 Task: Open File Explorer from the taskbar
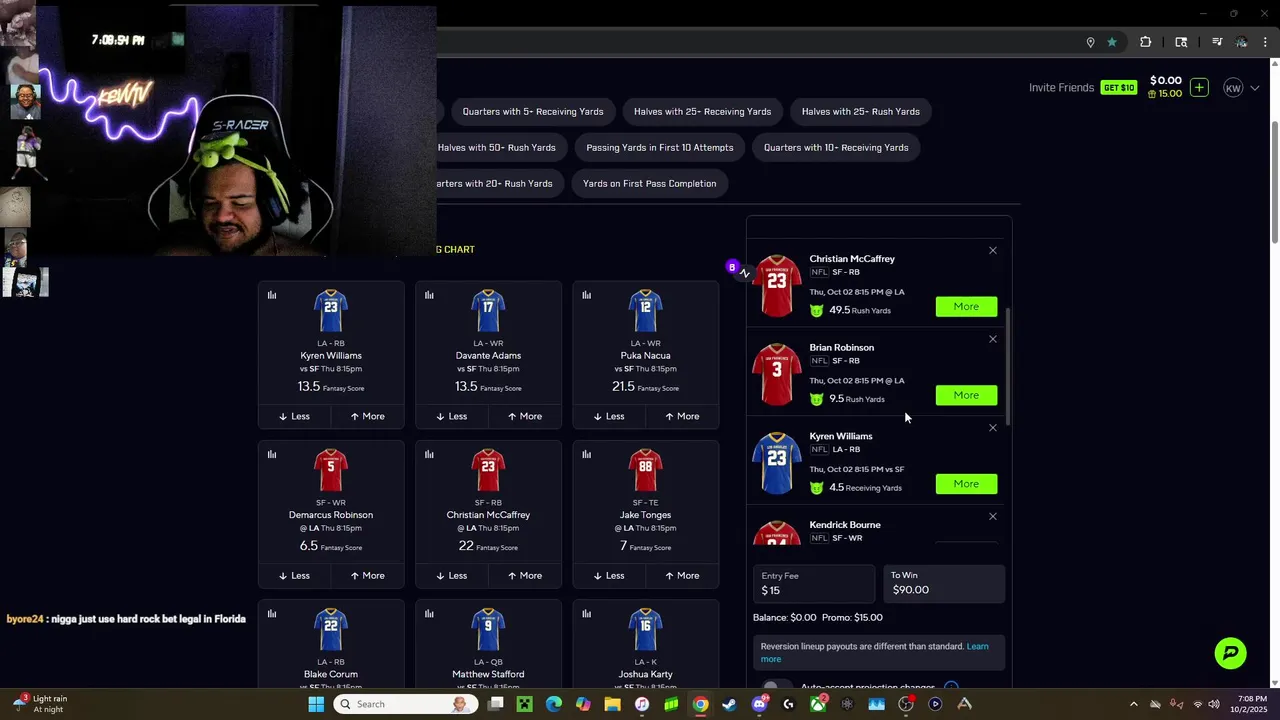click(x=612, y=704)
